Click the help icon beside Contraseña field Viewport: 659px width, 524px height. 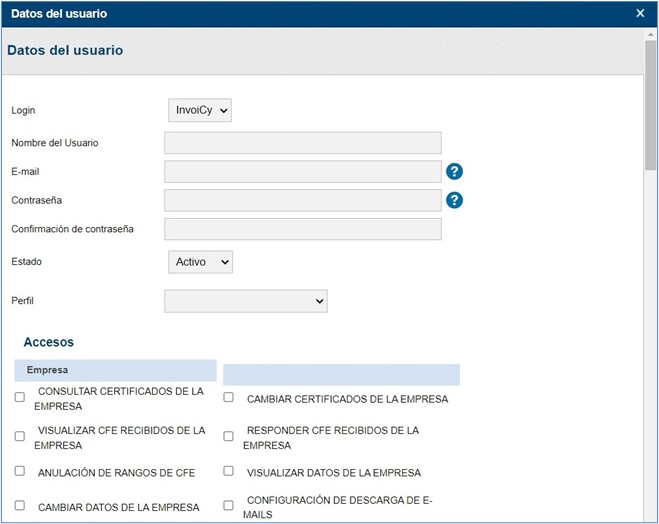[454, 200]
